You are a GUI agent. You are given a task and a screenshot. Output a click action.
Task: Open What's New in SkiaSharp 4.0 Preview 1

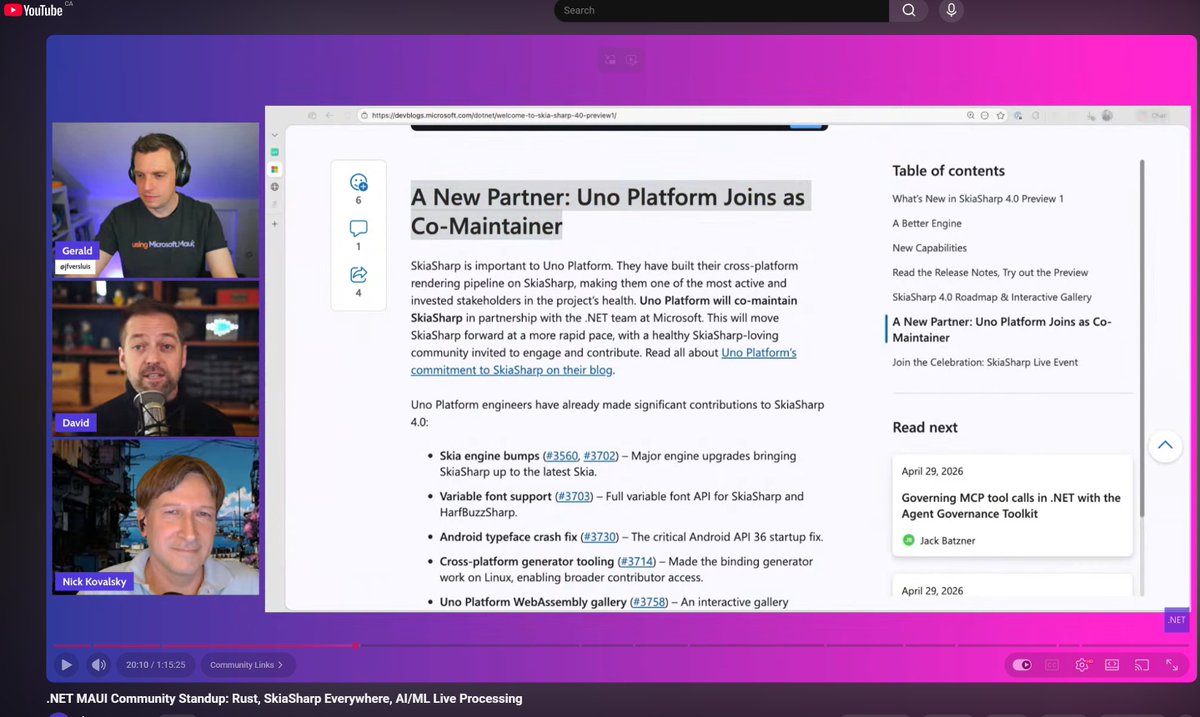(977, 198)
